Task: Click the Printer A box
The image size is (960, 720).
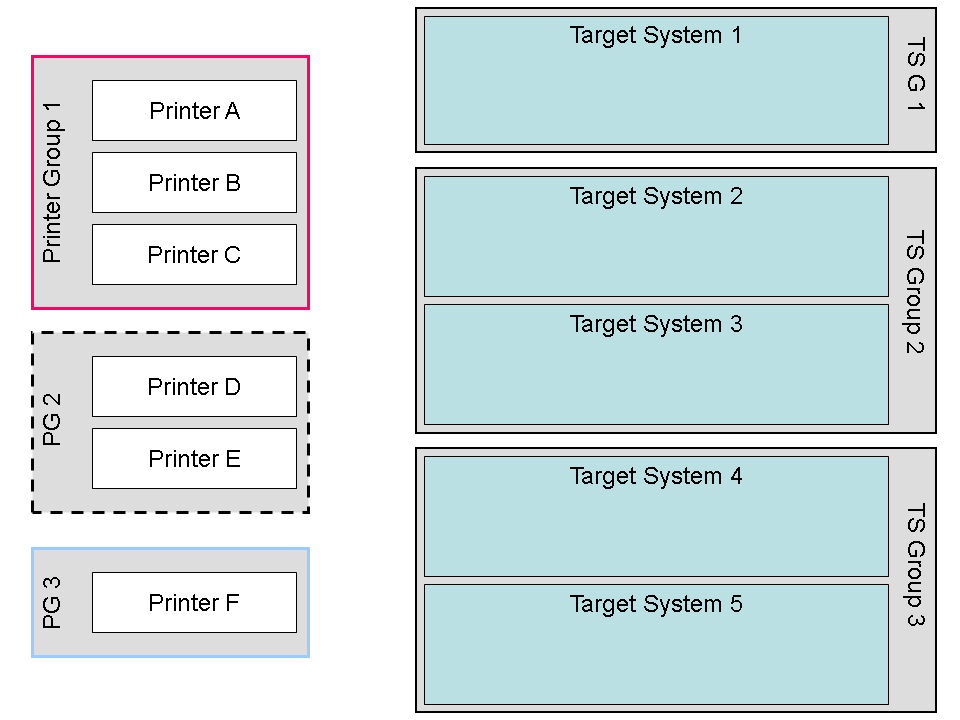Action: point(194,110)
